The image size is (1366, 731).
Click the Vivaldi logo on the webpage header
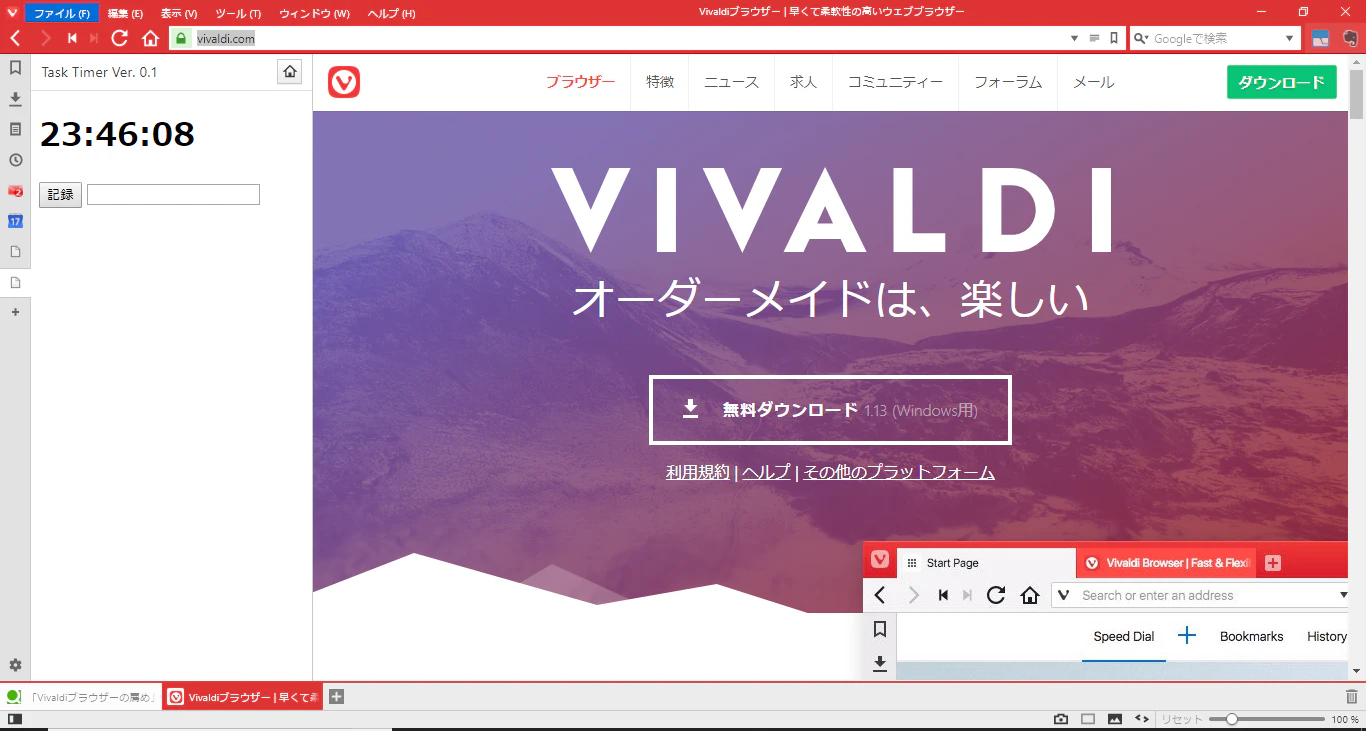(x=344, y=82)
